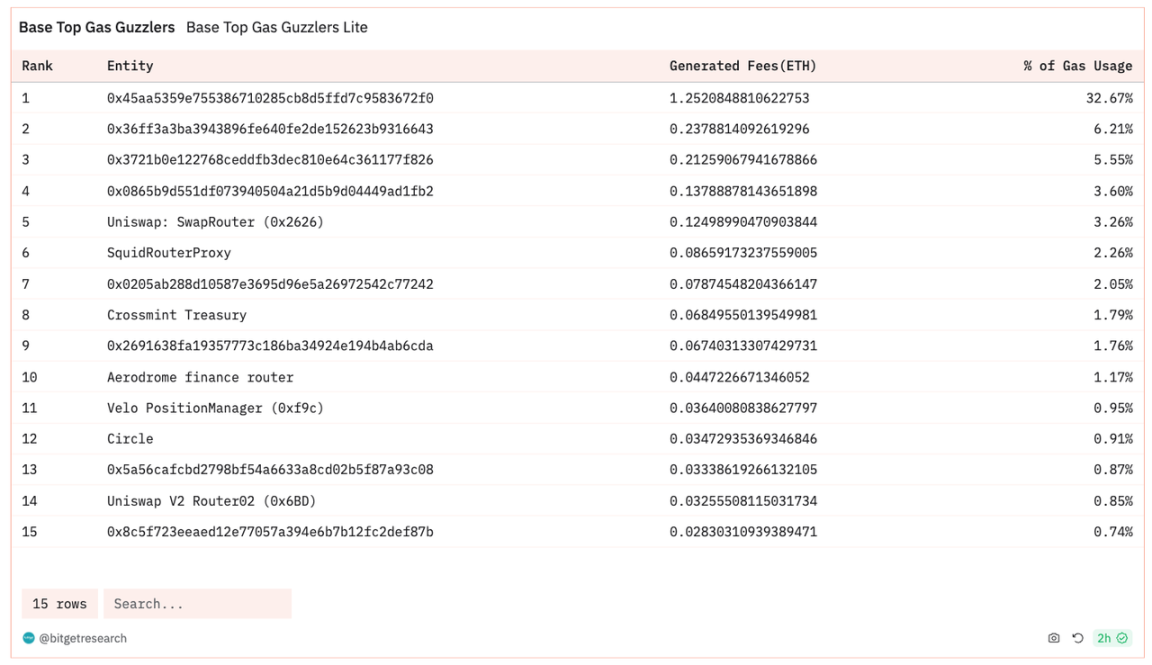This screenshot has width=1152, height=665.
Task: Sort by Generated Fees(ETH) column header
Action: click(x=742, y=66)
